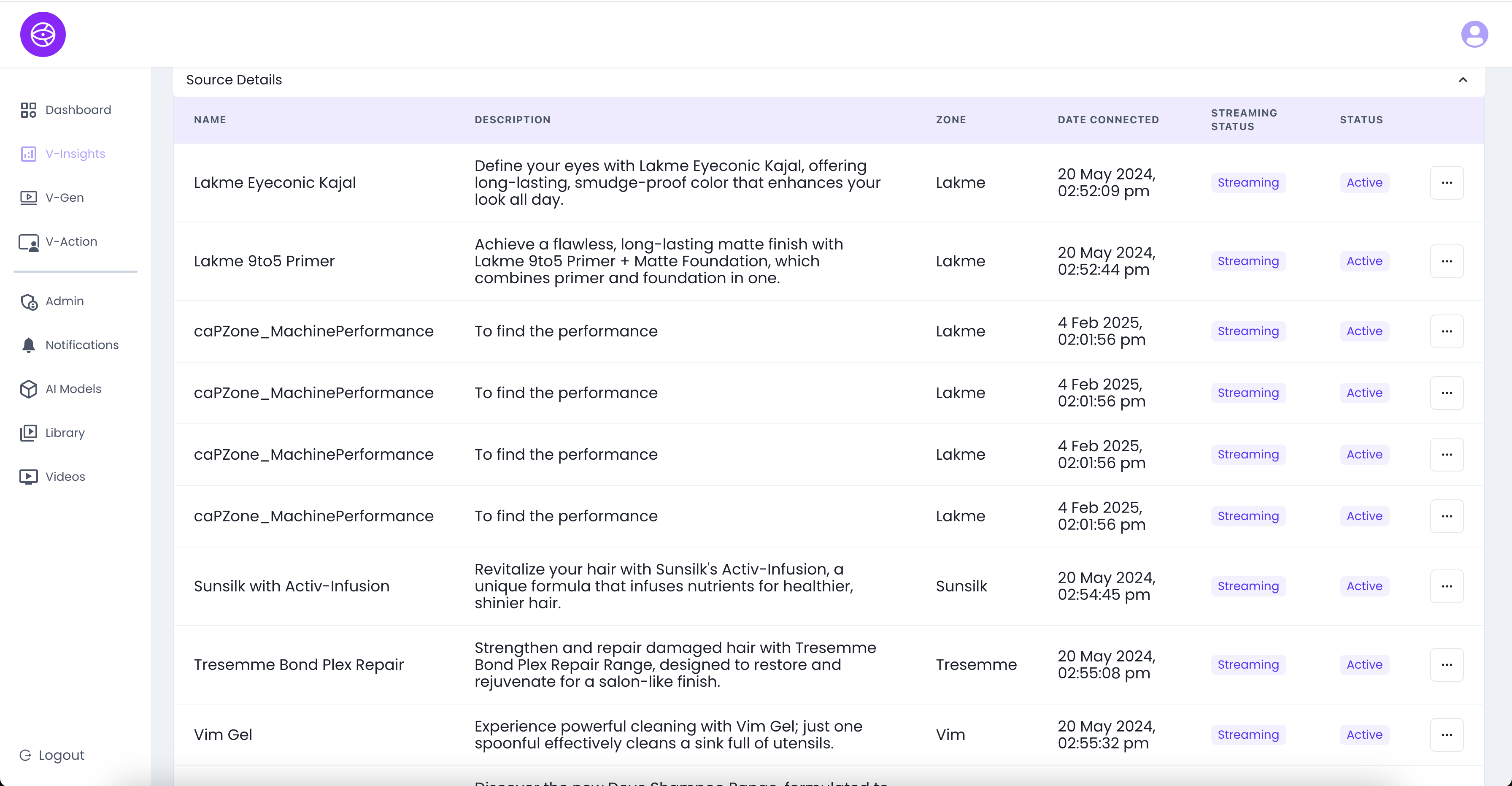Click the V-Insights chart icon
Screen dimensions: 1512x786
(28, 154)
